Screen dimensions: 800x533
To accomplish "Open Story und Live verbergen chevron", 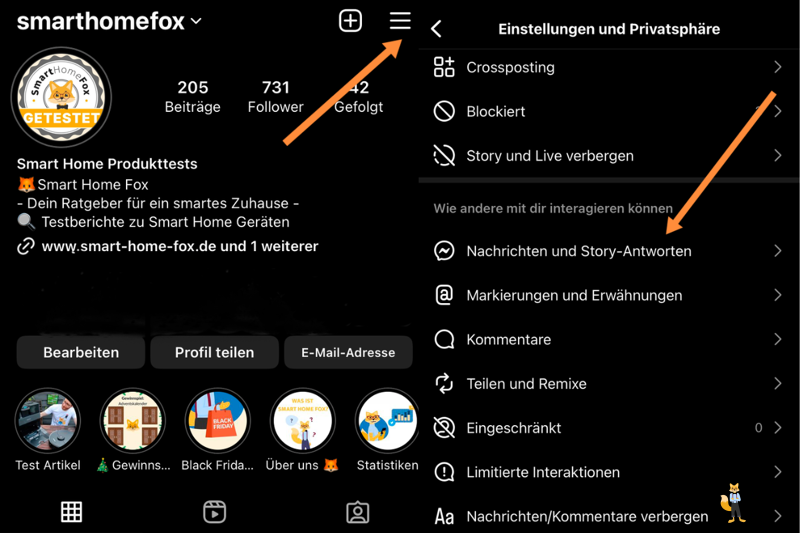I will point(777,156).
